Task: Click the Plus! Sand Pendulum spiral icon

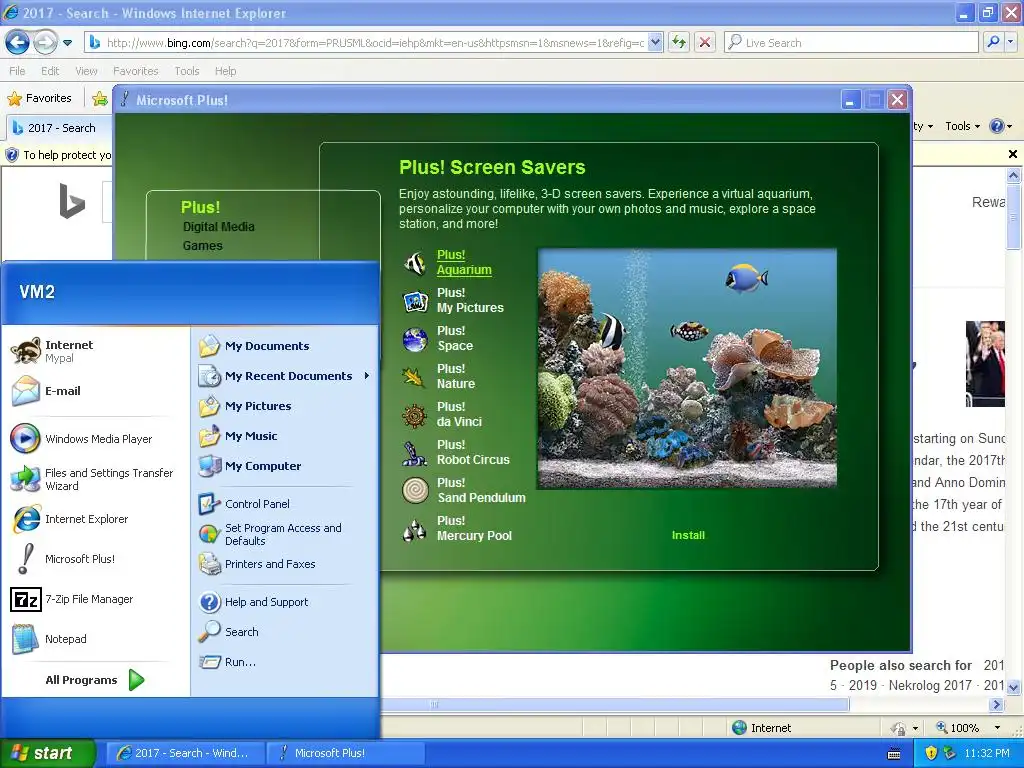Action: tap(415, 491)
